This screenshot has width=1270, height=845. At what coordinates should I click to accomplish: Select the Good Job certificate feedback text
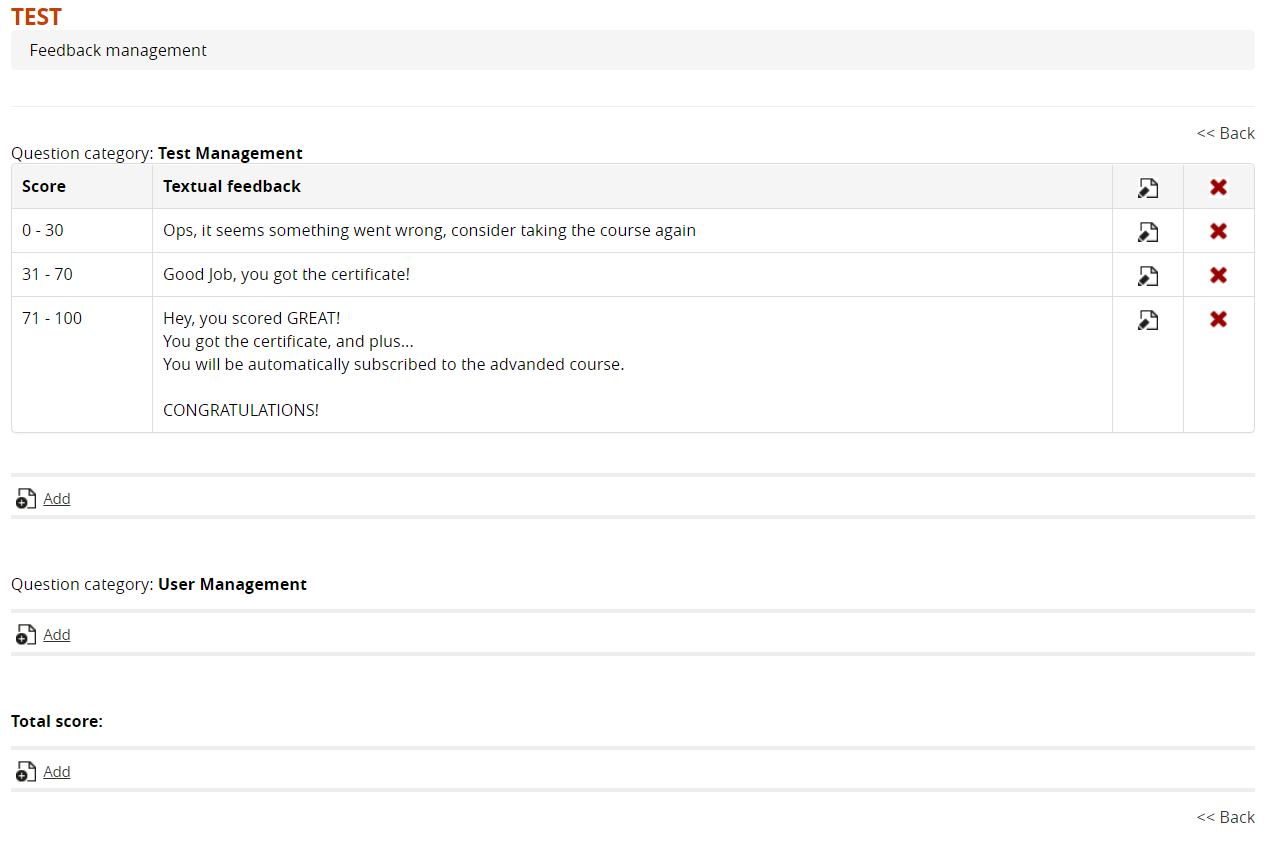point(287,274)
